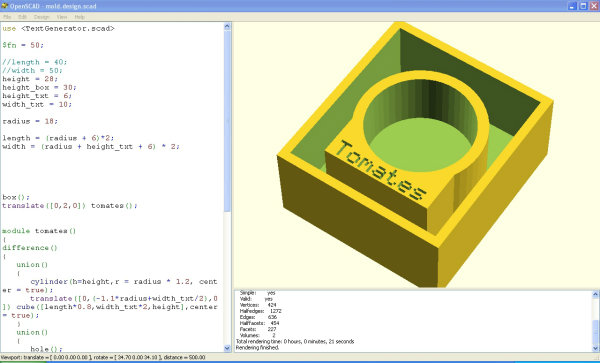This screenshot has width=600, height=363.
Task: Click the 'width_txt = 10;' line
Action: (x=37, y=104)
